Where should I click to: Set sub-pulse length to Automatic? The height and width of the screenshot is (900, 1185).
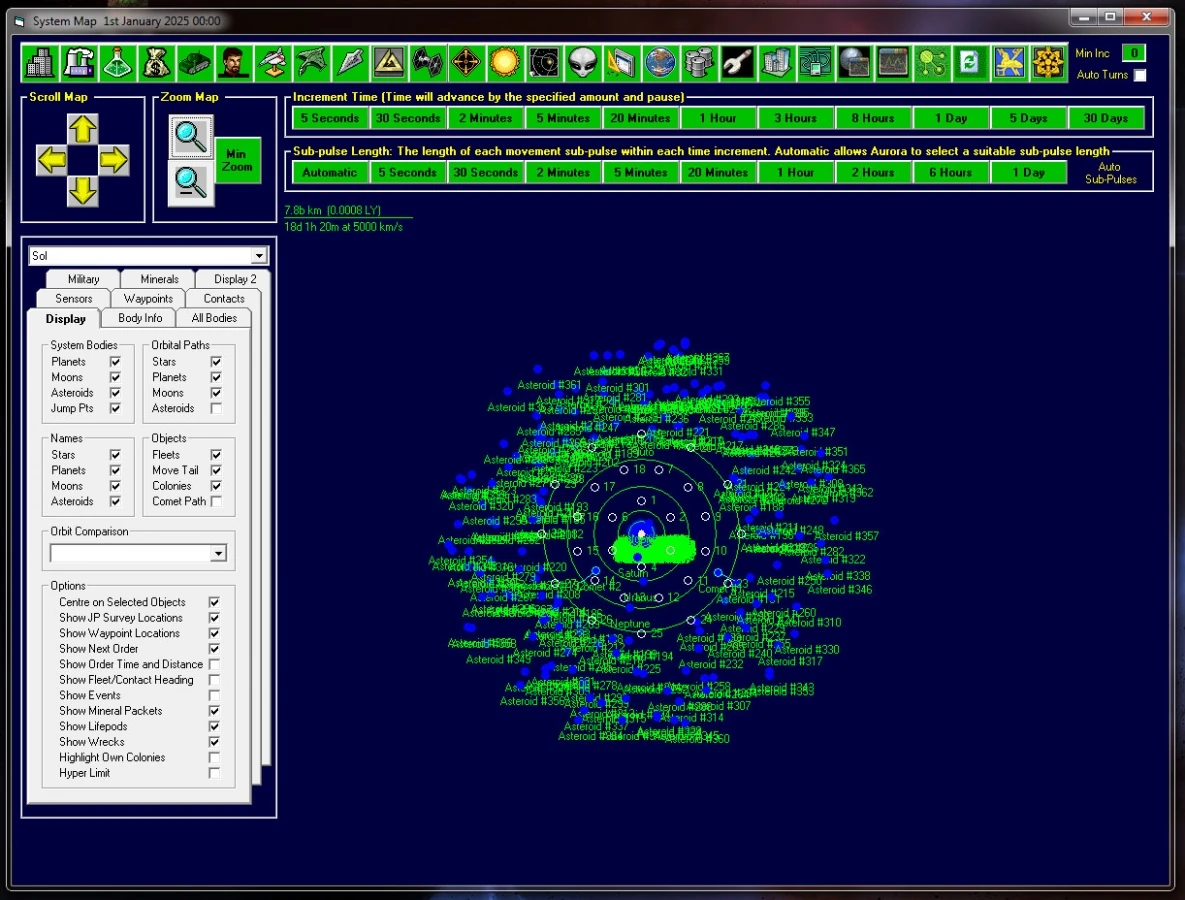click(x=330, y=172)
